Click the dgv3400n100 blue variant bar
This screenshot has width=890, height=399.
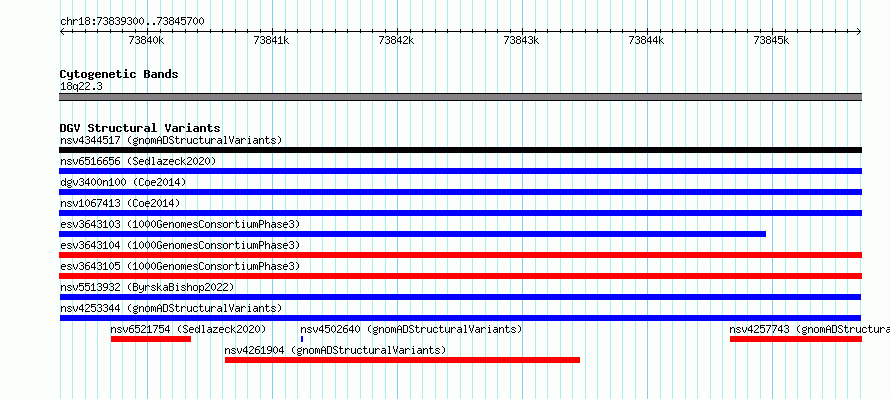pyautogui.click(x=460, y=192)
